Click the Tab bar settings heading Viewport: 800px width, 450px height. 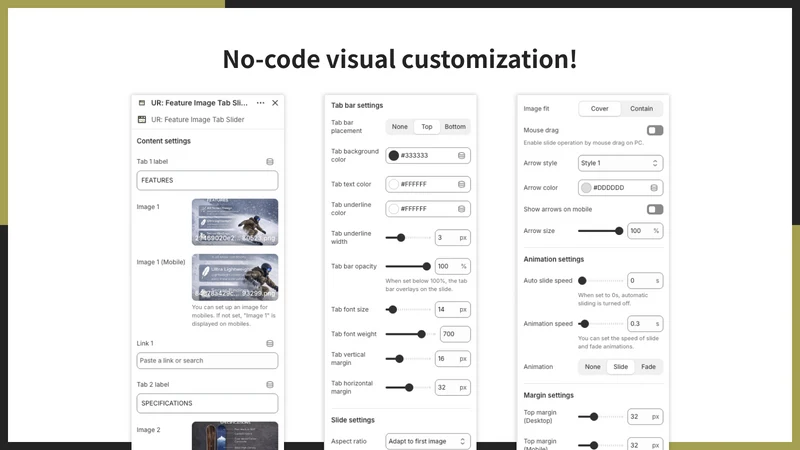pyautogui.click(x=357, y=105)
